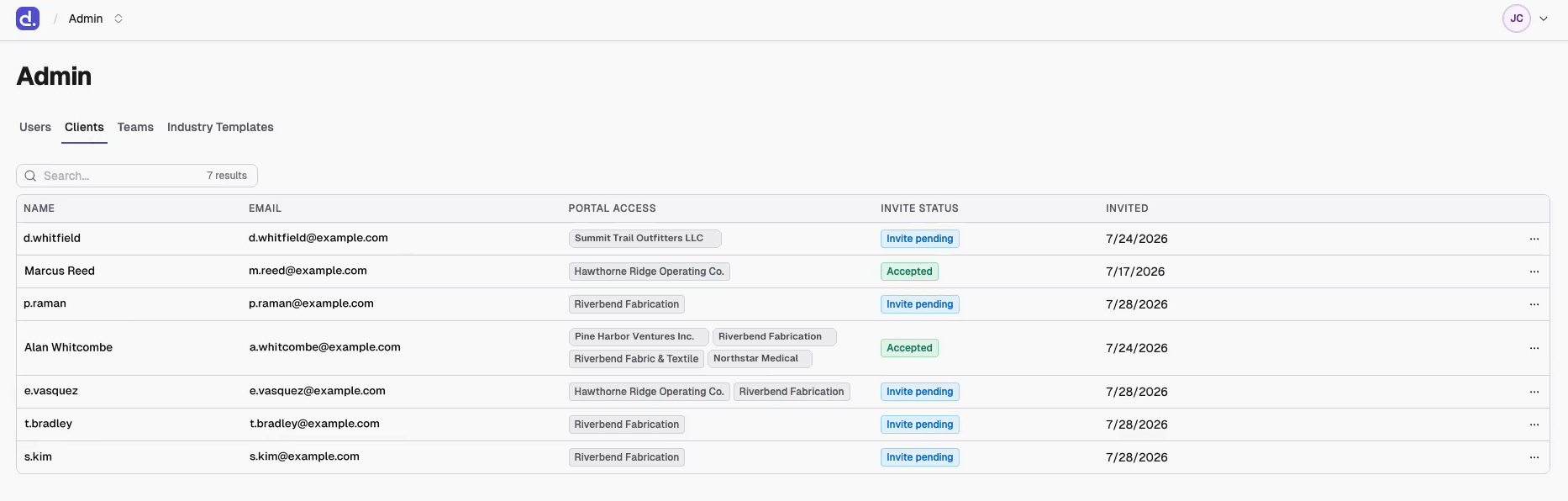Open row actions menu for t.bradley
1568x501 pixels.
(1534, 425)
